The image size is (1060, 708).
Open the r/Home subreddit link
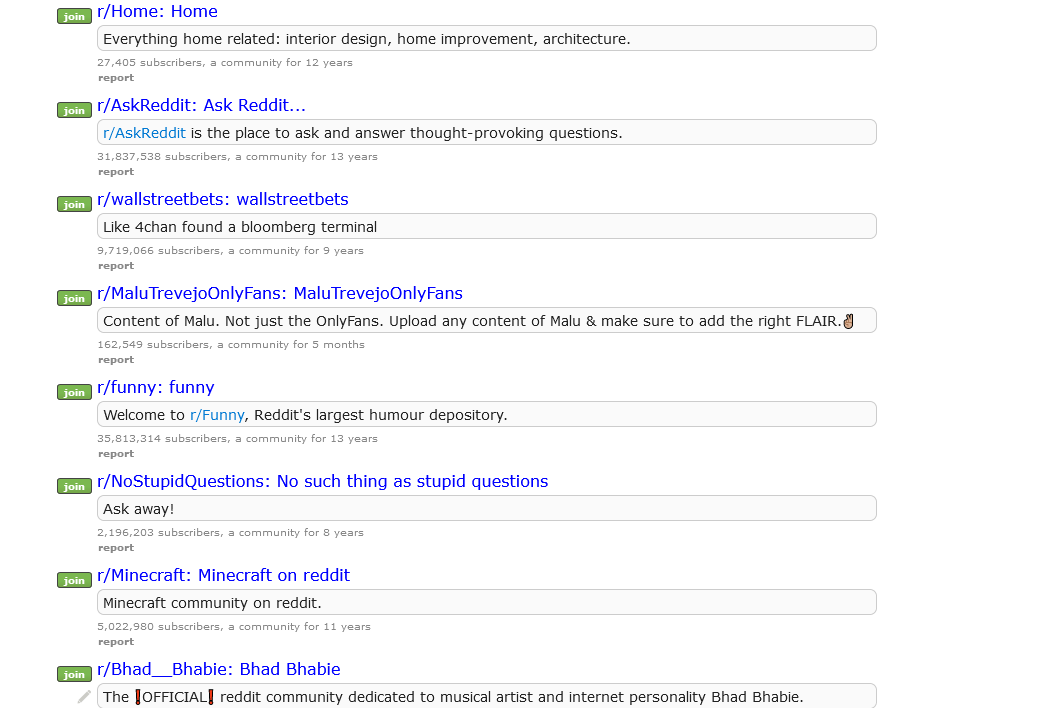coord(157,11)
